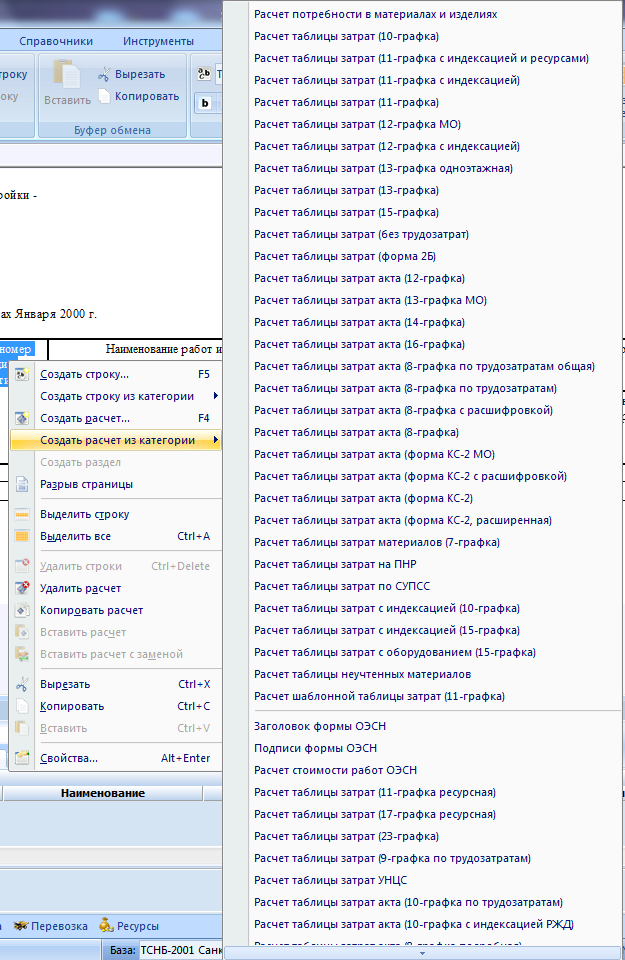Select 'Удалить расчет' from context menu

point(116,588)
